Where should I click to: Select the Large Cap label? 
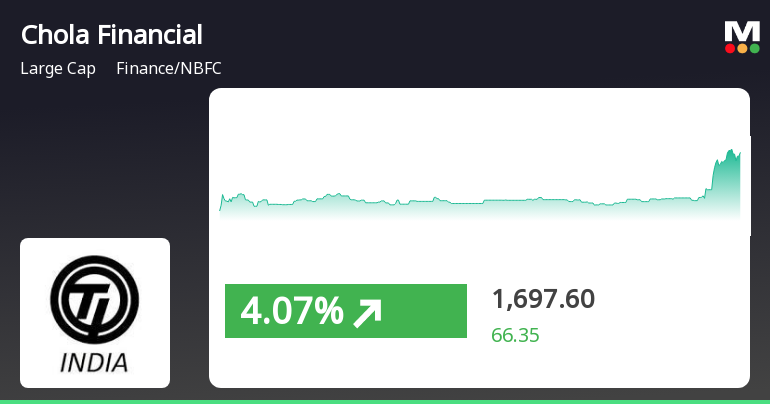point(58,69)
